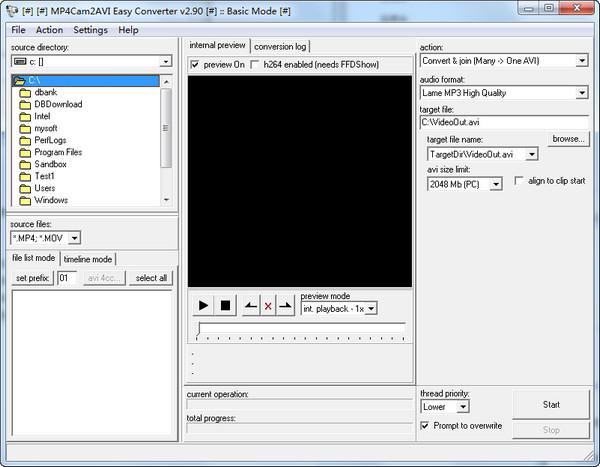Click the Start button

551,405
